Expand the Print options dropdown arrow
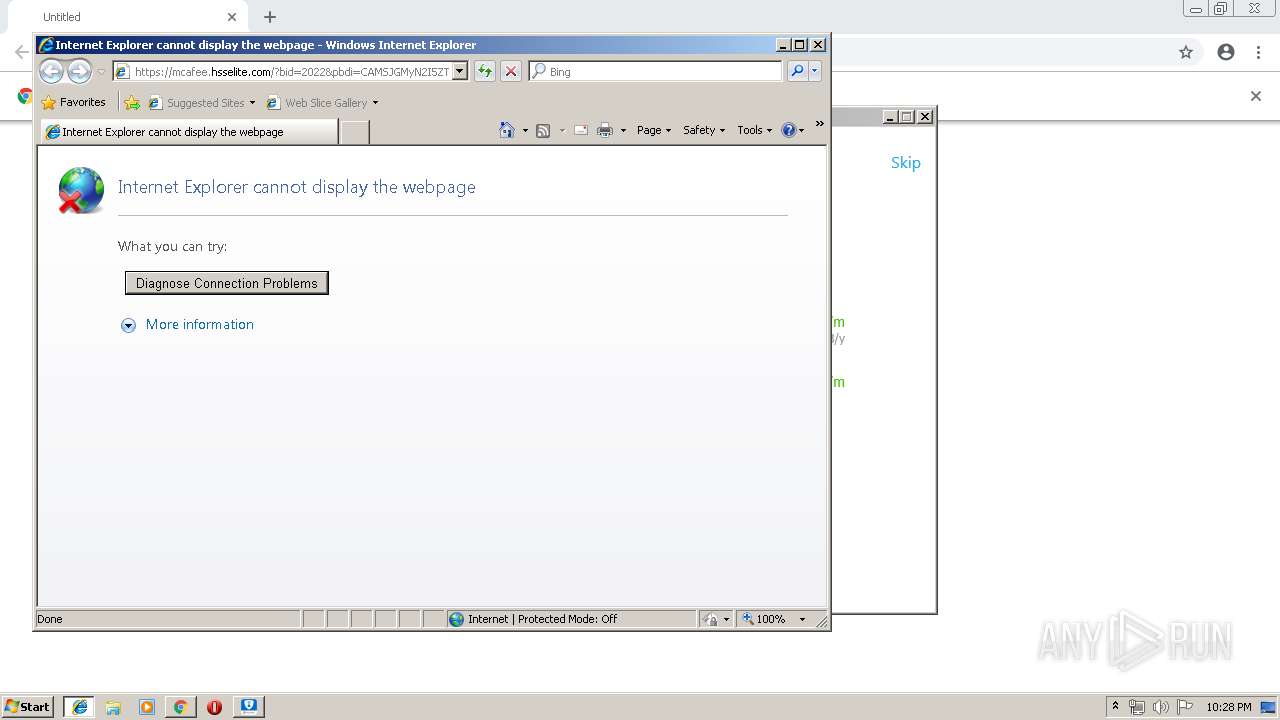 [623, 131]
